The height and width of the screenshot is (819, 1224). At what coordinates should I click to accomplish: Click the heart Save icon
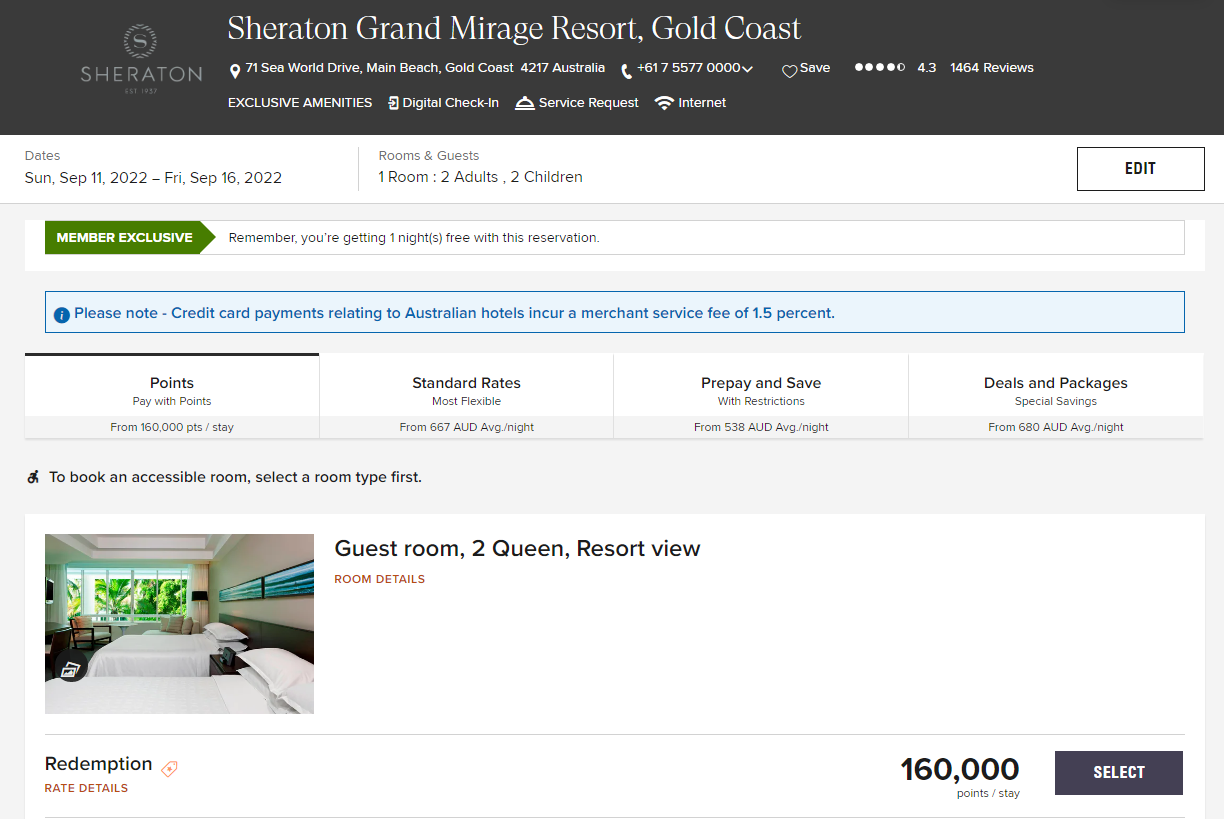(789, 71)
